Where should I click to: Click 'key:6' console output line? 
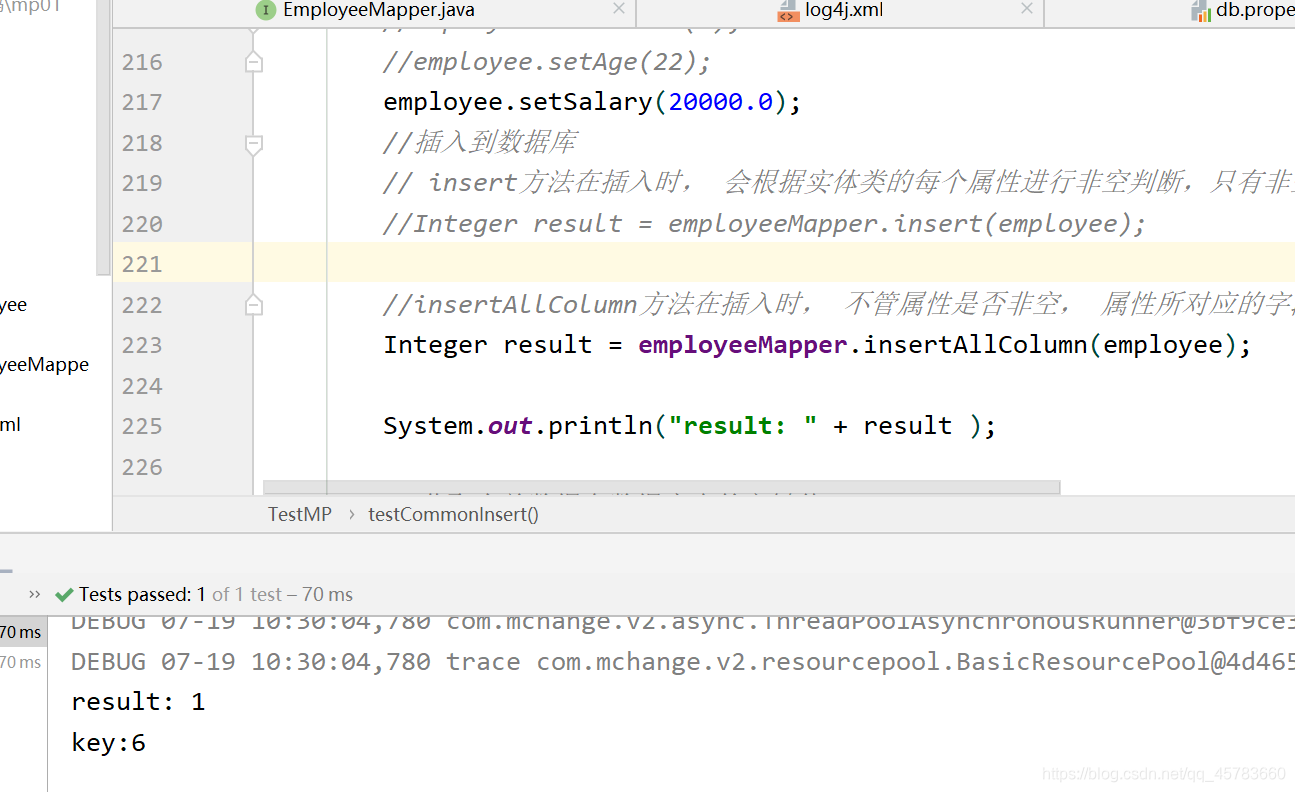click(x=108, y=743)
